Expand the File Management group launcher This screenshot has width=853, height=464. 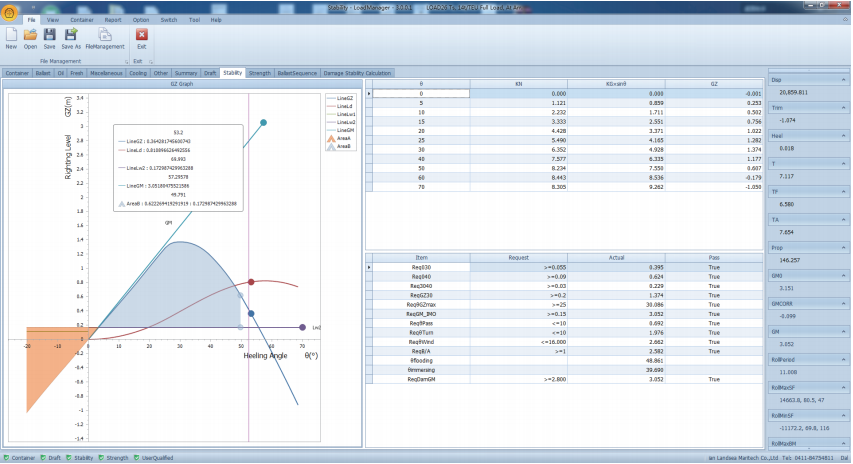(125, 61)
